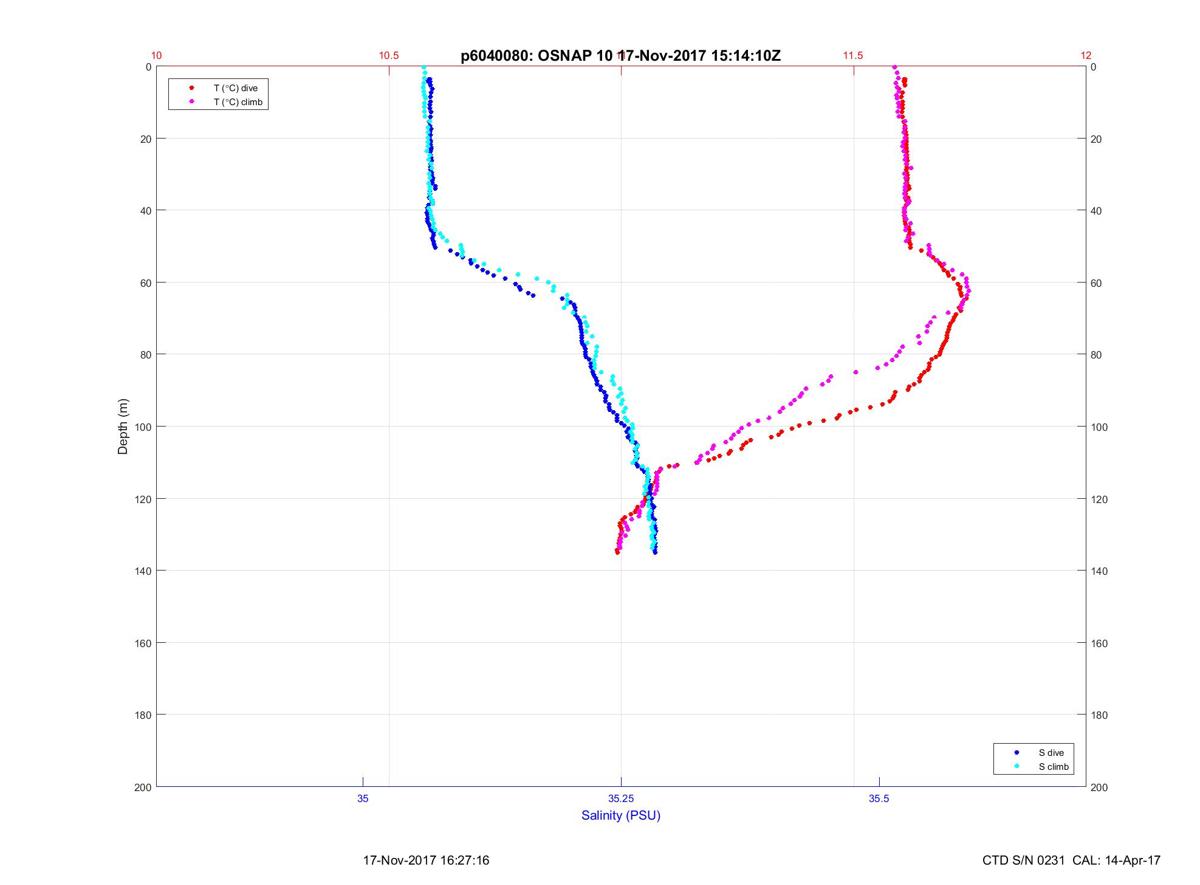Click the salinity tick label '35.5'
The width and height of the screenshot is (1200, 885).
coord(879,798)
